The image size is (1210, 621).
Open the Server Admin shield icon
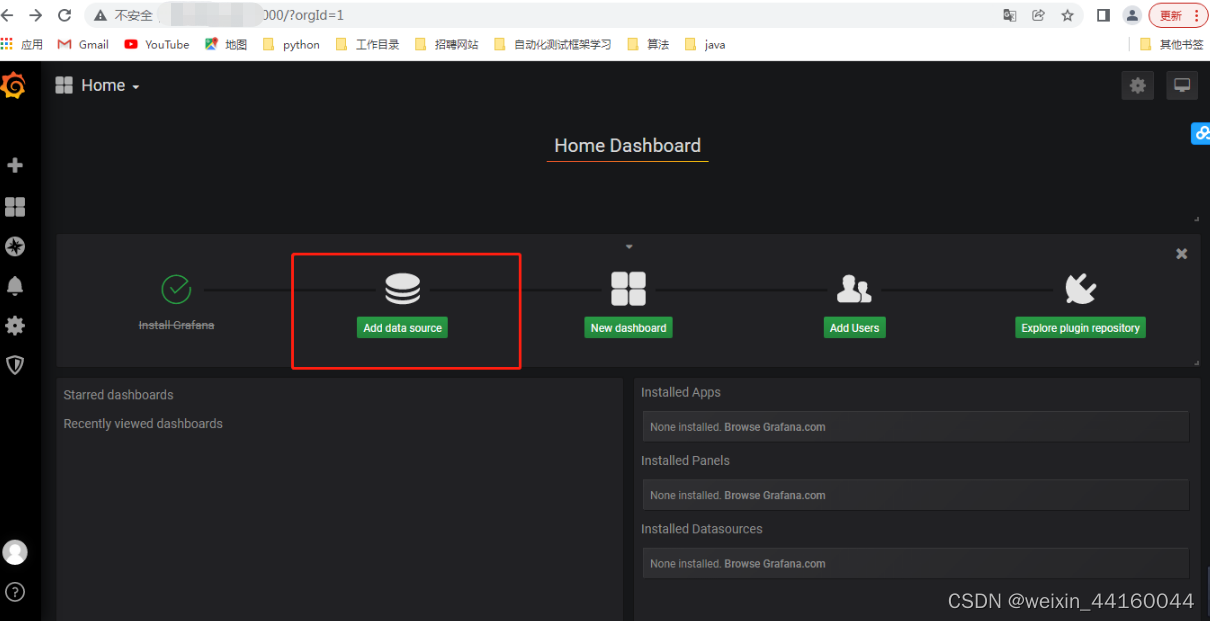pyautogui.click(x=15, y=365)
